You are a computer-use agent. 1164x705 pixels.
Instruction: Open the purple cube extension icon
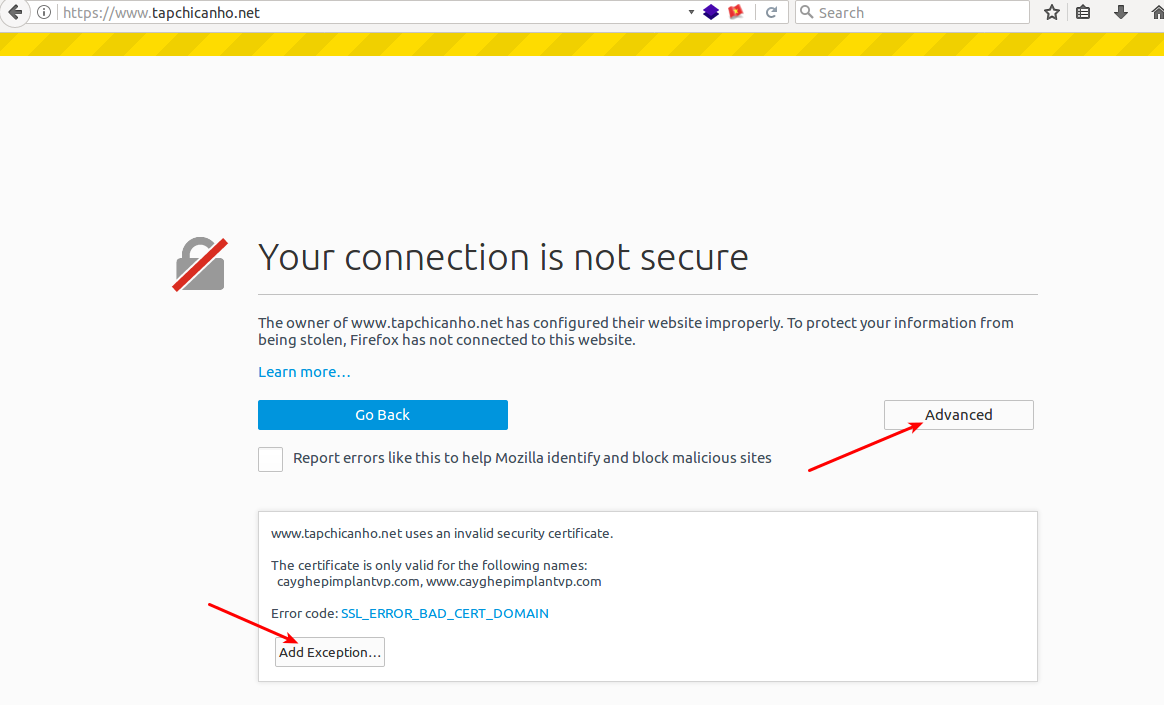[x=711, y=13]
